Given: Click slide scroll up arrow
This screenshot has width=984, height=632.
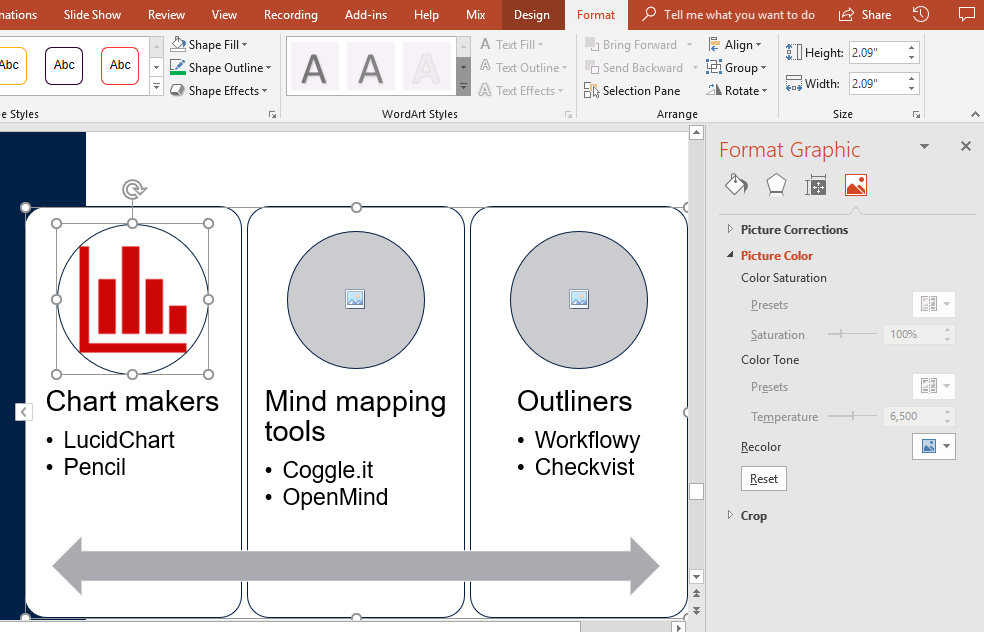Looking at the screenshot, I should tap(696, 132).
